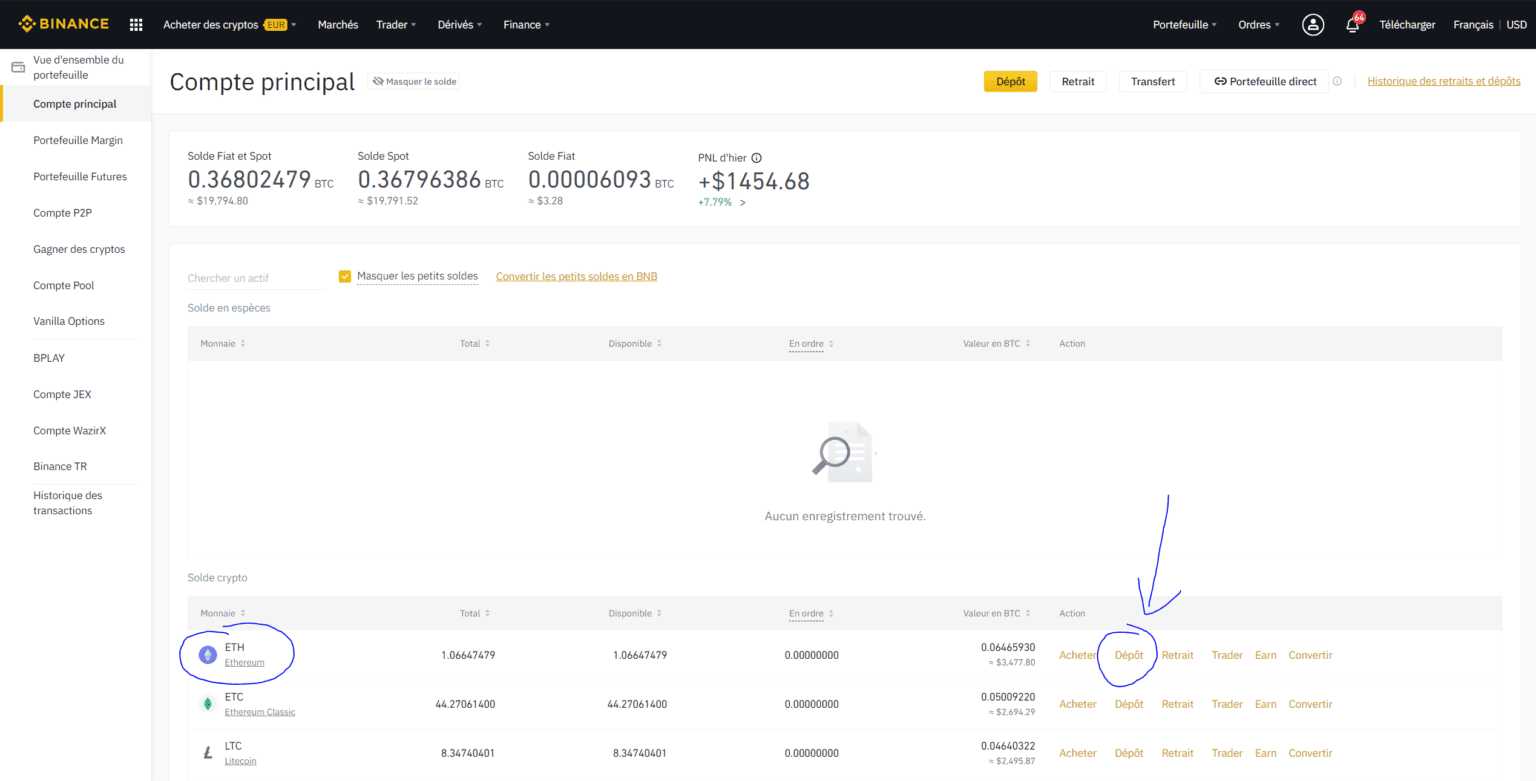Expand the Dérivés menu dropdown

click(x=459, y=24)
